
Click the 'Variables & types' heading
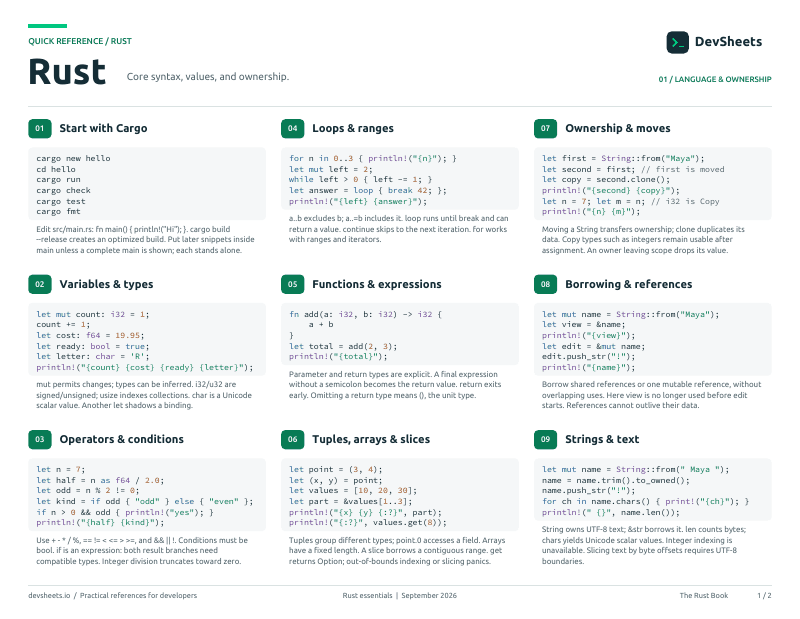click(106, 284)
